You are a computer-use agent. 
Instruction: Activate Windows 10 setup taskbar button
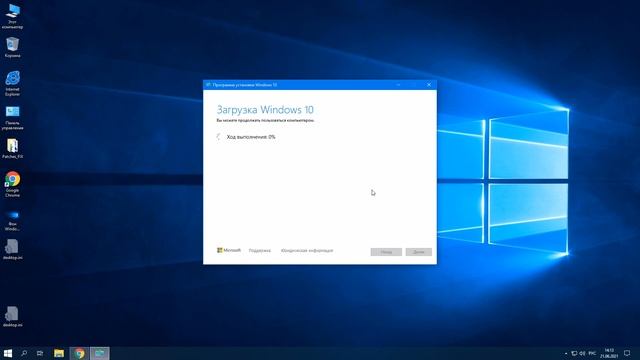[100, 353]
